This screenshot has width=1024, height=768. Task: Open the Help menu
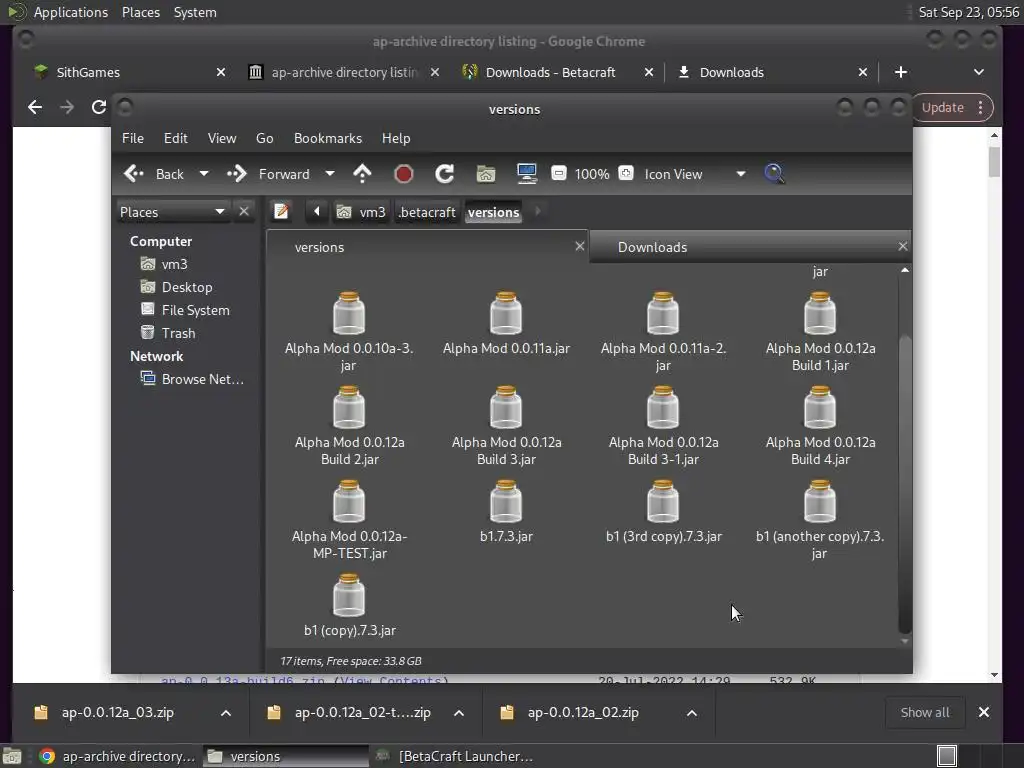click(396, 138)
